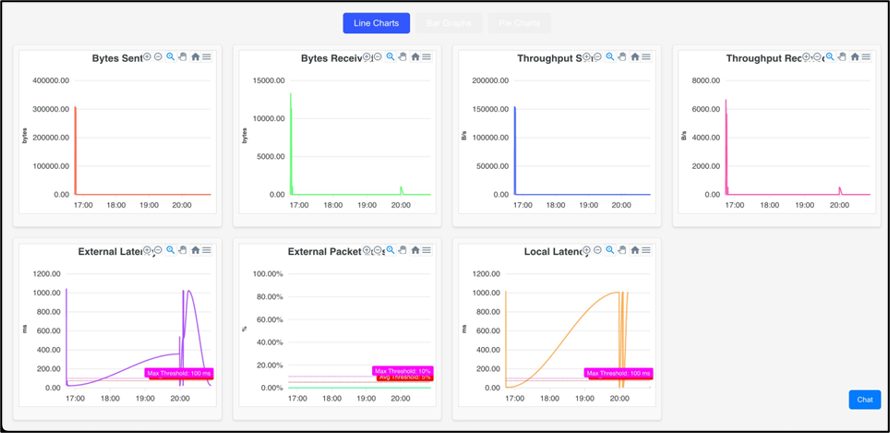Activate pan hand on External Packet Loss chart
This screenshot has width=890, height=433.
[402, 250]
